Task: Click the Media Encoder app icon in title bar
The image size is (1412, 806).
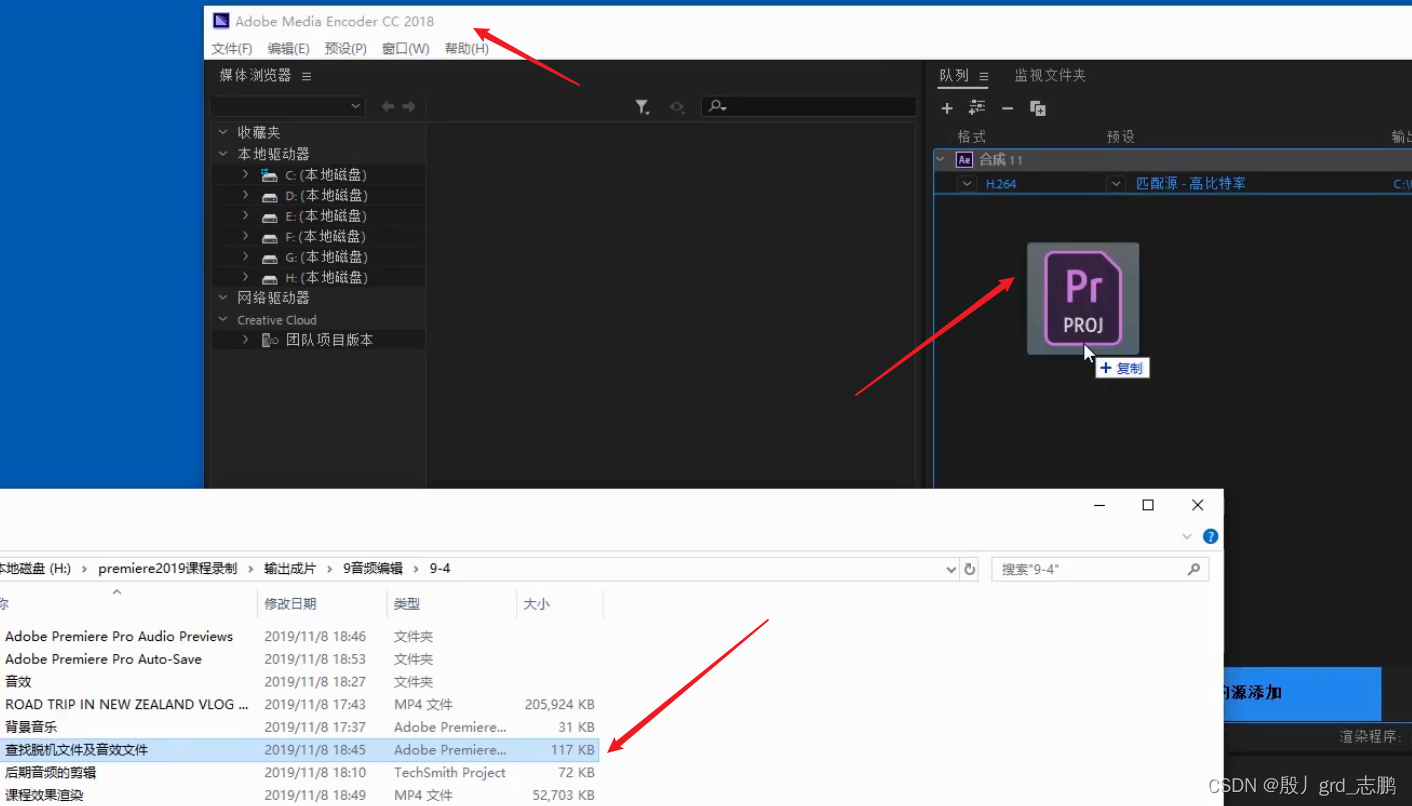Action: coord(221,21)
